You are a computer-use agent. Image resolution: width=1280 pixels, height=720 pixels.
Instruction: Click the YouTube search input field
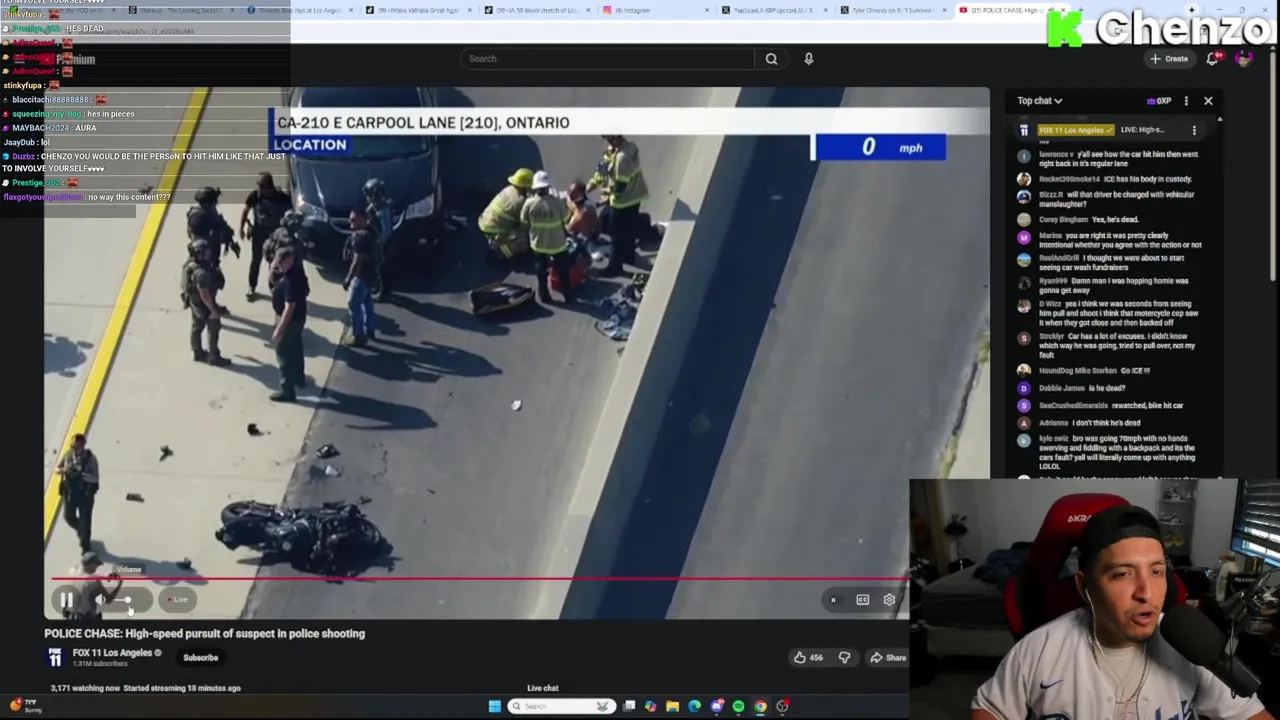coord(608,59)
